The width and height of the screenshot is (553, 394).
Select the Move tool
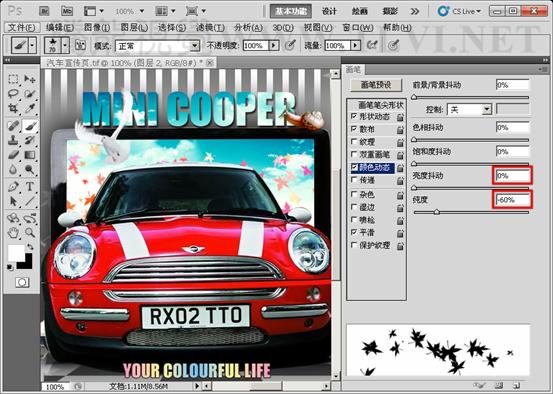[x=30, y=79]
